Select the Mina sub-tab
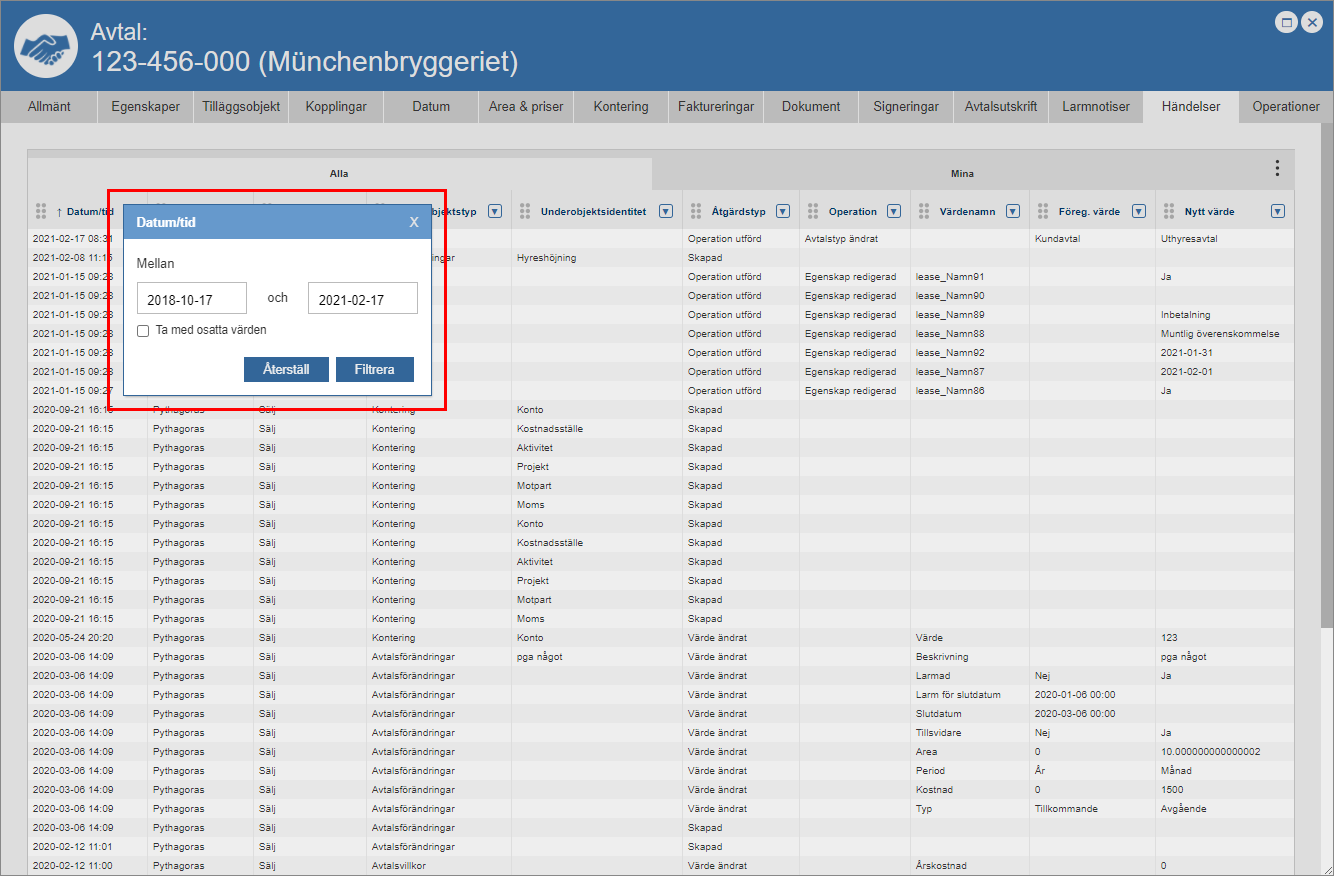 click(962, 173)
